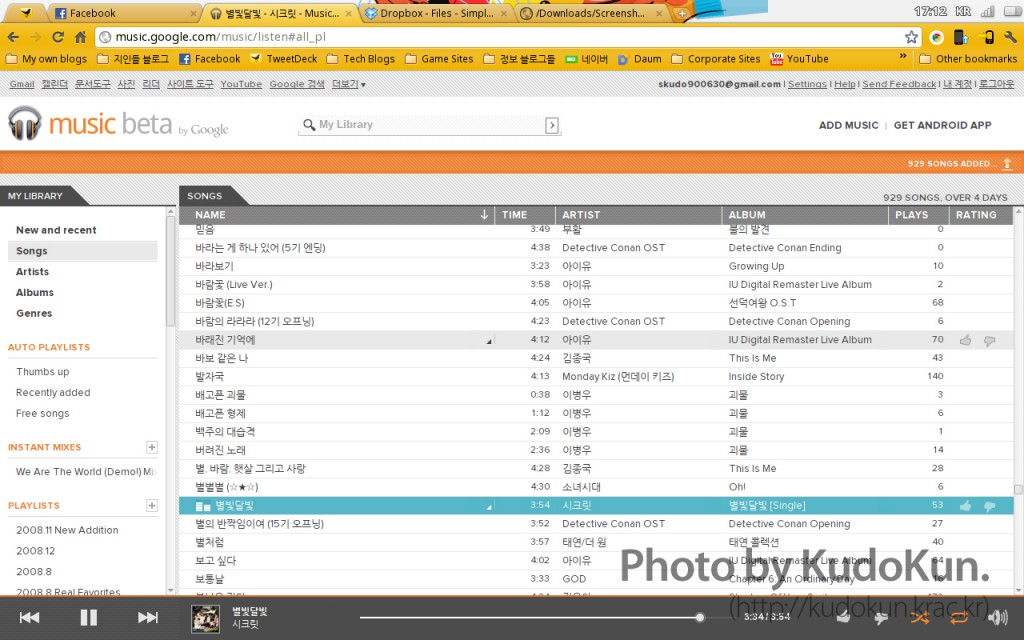Screen dimensions: 1024x640
Task: Open the Chrome extension icon in toolbar
Action: click(936, 37)
